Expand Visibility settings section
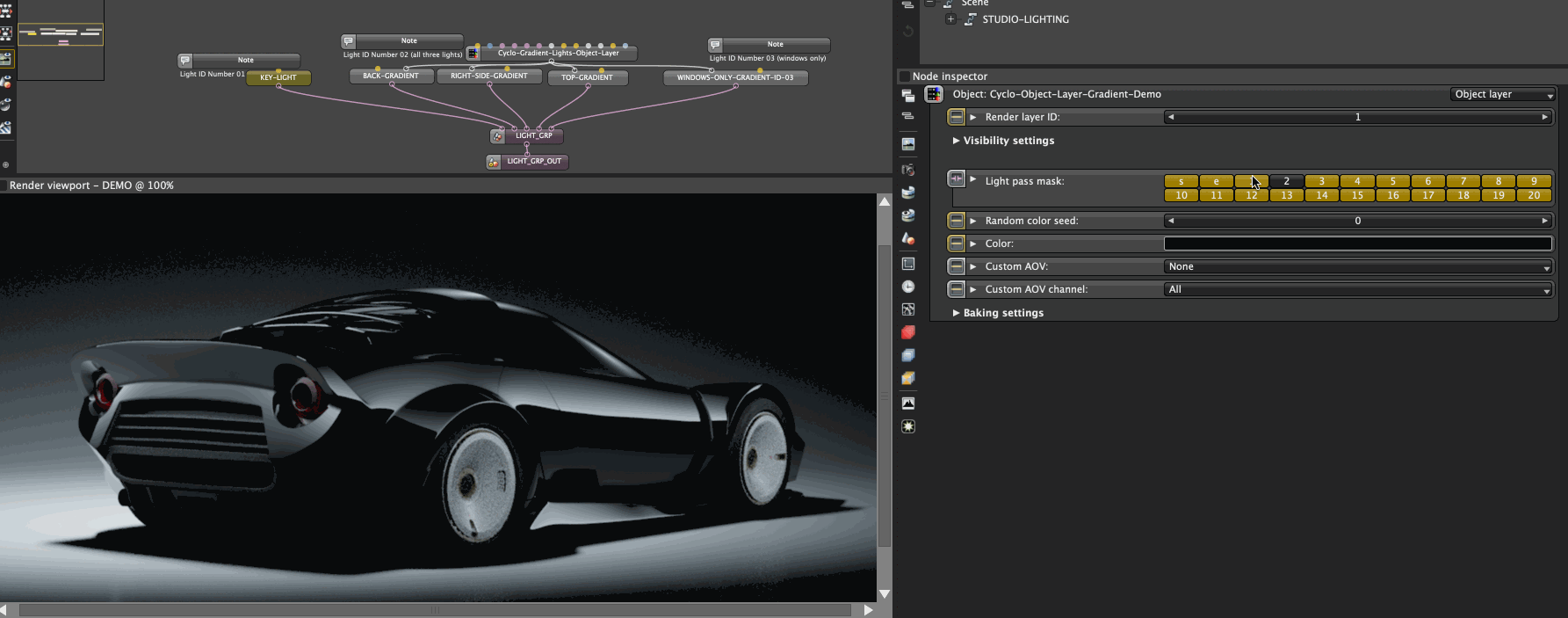 956,141
